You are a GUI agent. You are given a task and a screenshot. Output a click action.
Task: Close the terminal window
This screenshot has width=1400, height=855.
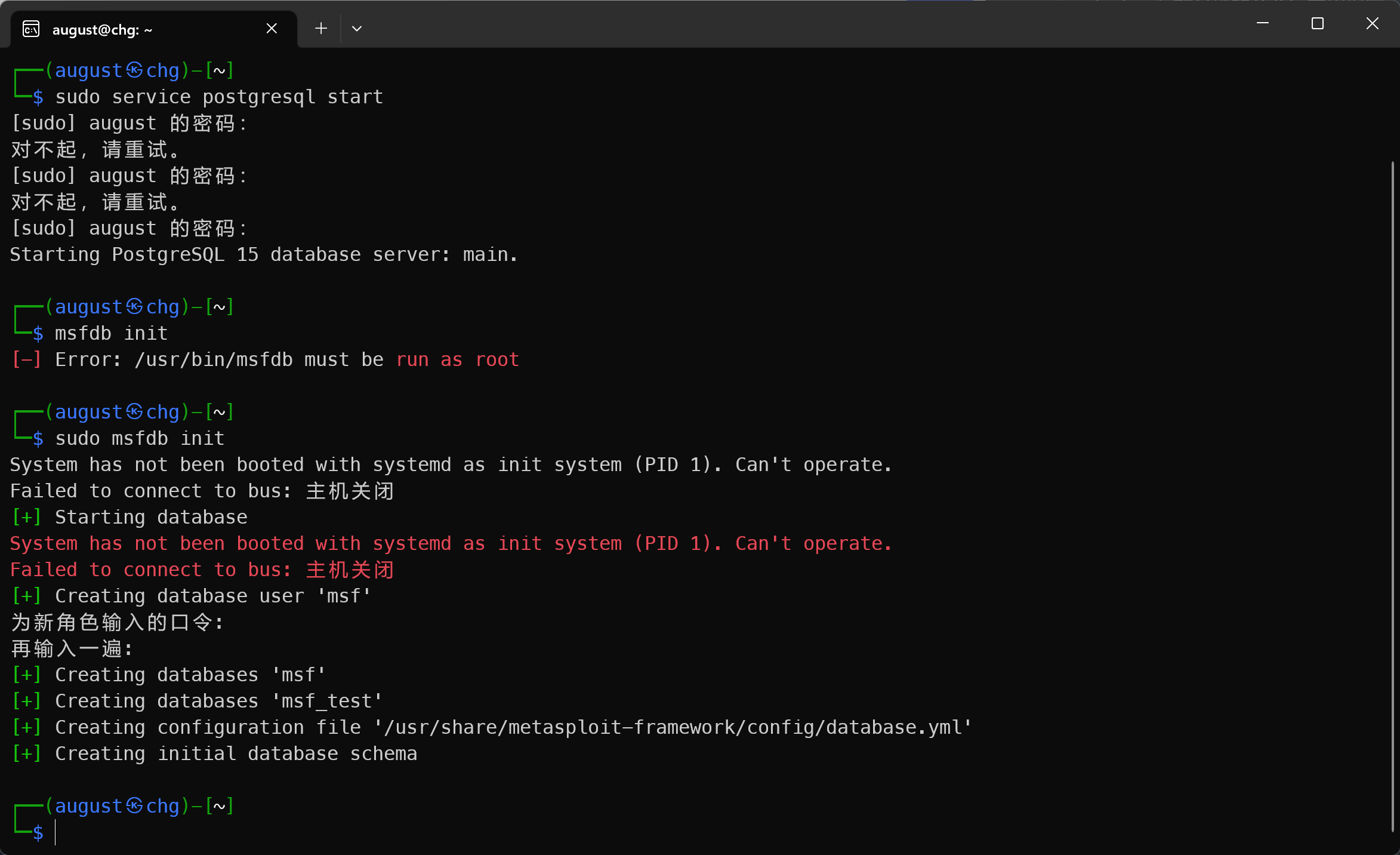(x=1373, y=24)
